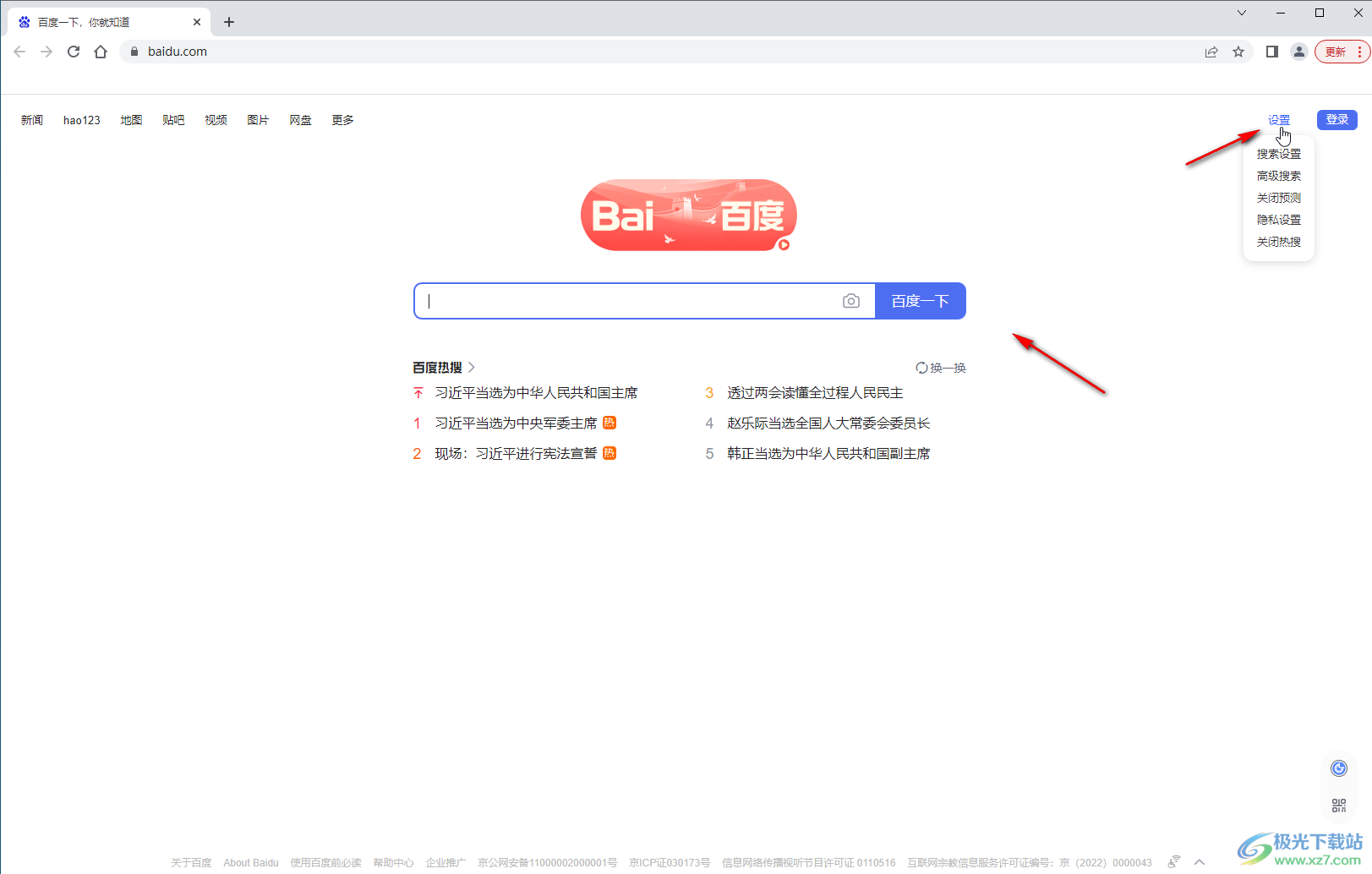Screen dimensions: 1372x874
Task: Select 关闭热搜 from settings menu
Action: tap(1279, 242)
